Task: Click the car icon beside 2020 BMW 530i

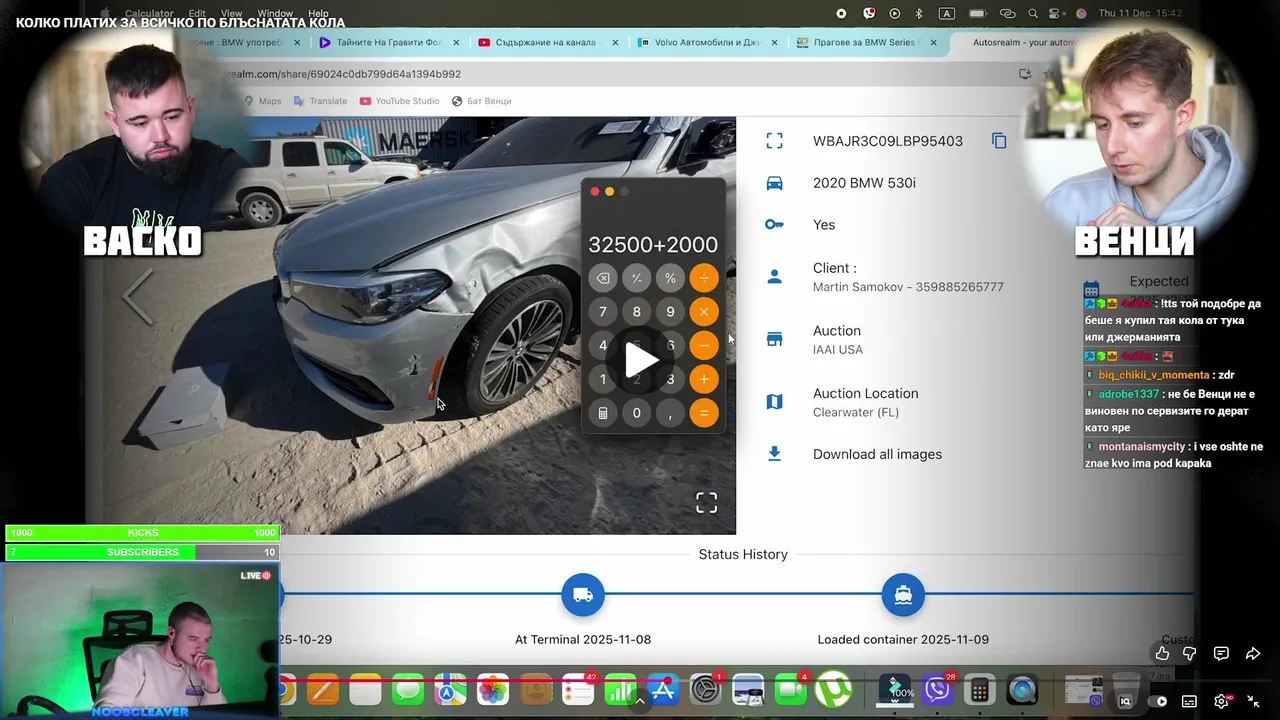Action: pyautogui.click(x=774, y=183)
